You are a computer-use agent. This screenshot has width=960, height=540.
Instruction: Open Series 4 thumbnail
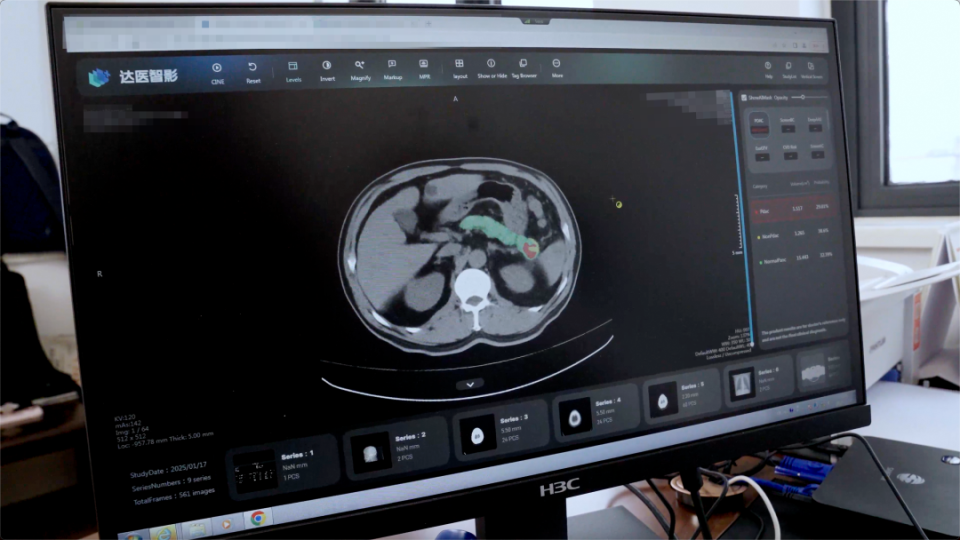point(596,412)
